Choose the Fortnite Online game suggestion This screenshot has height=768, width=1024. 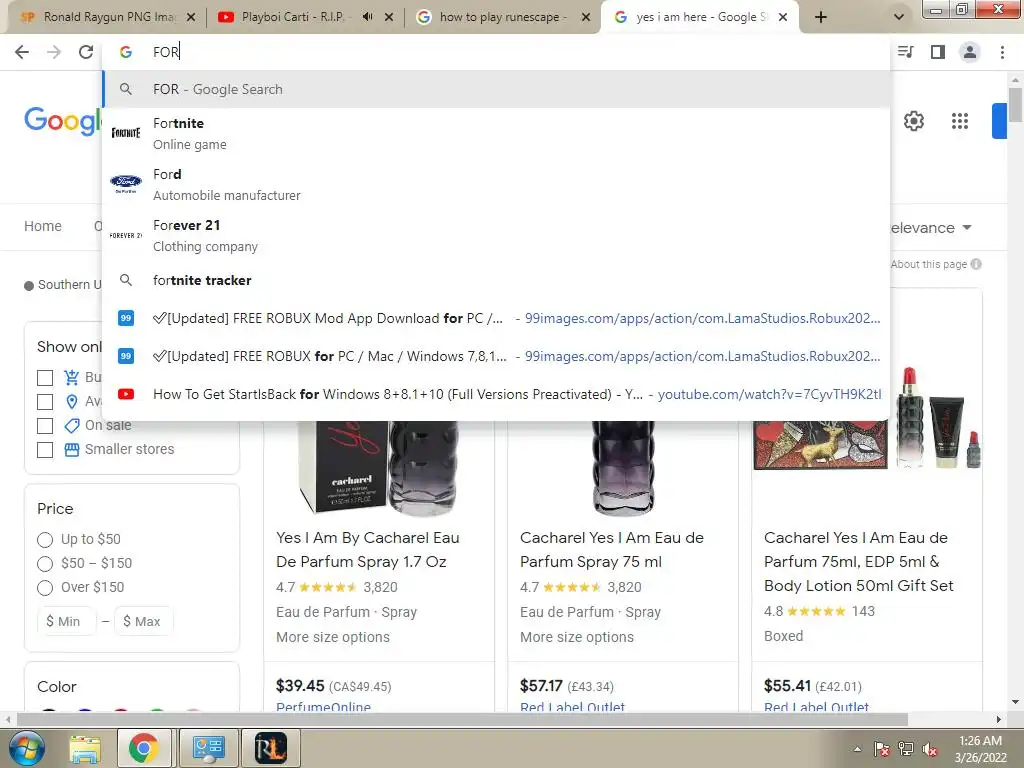pos(496,133)
